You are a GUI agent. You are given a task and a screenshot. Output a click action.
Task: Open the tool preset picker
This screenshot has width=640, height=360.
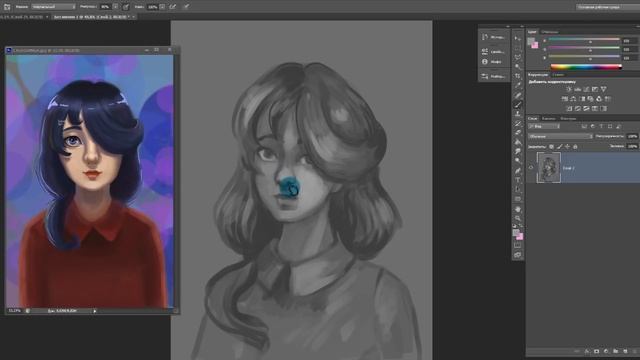[7, 7]
